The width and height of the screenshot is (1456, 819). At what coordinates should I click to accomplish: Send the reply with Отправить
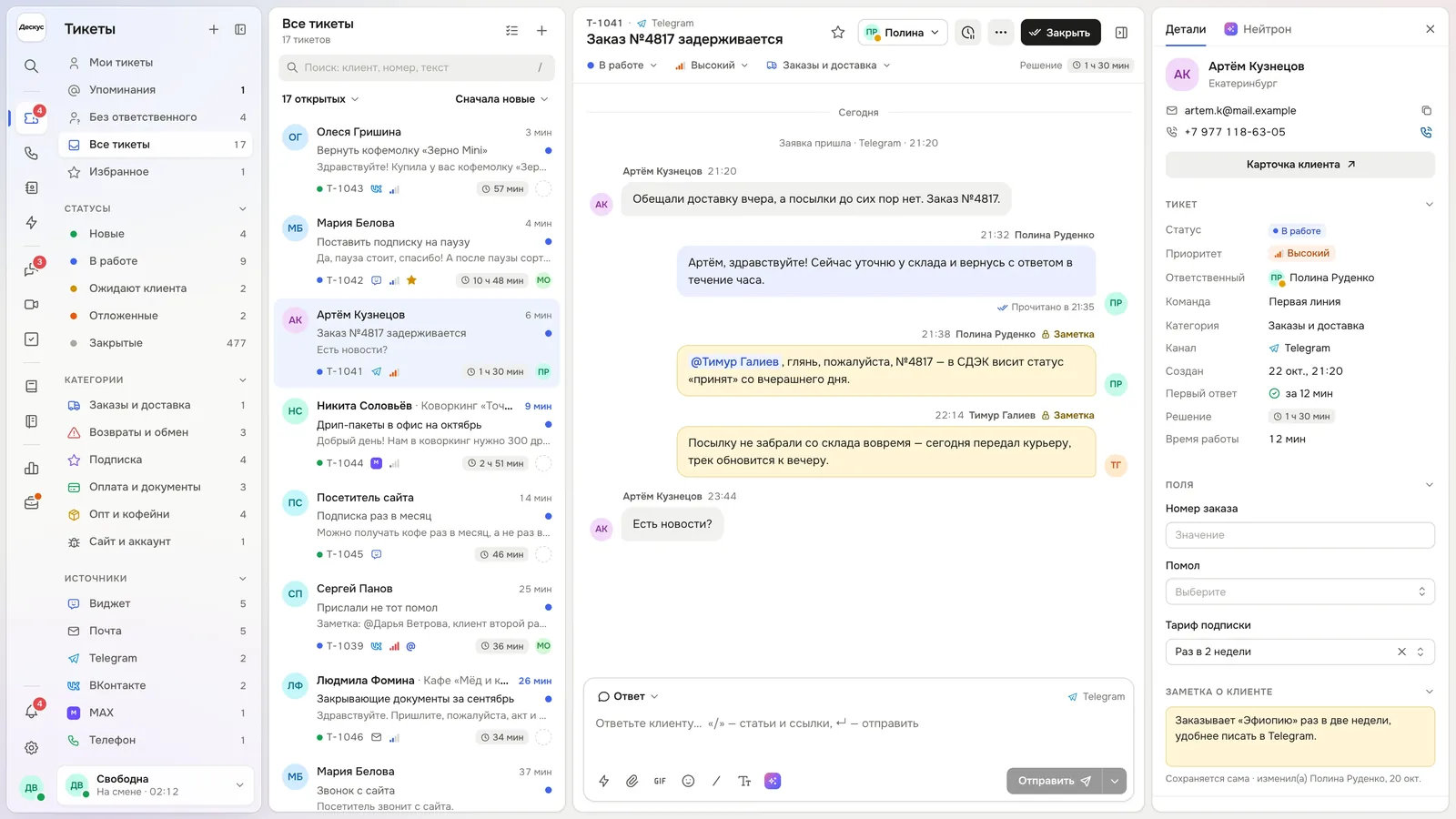point(1054,781)
